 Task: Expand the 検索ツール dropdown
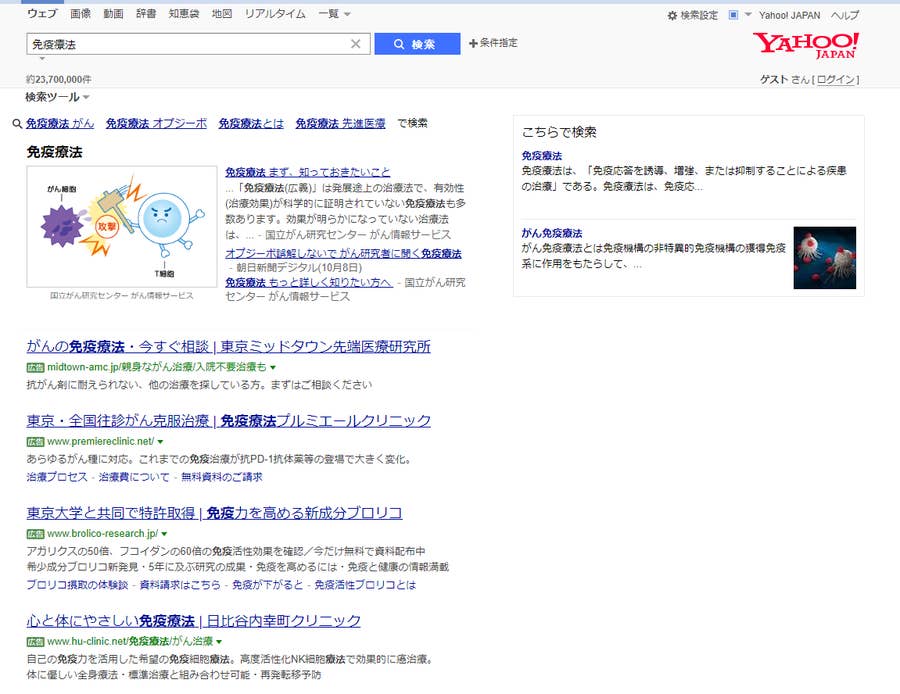(57, 97)
